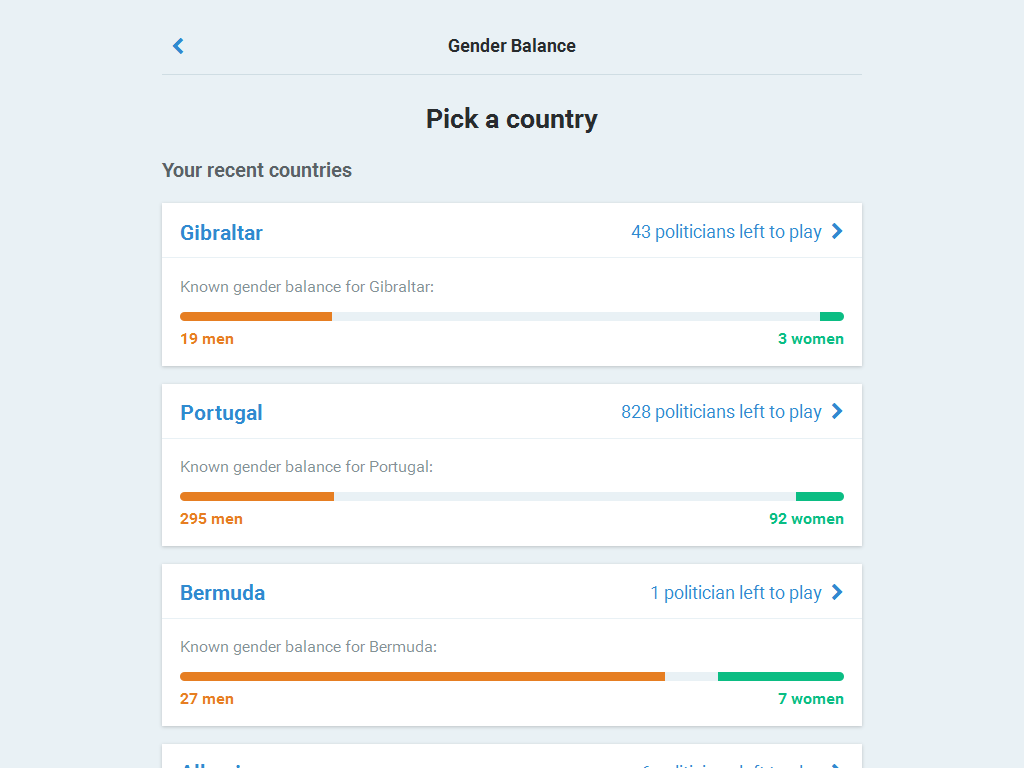The width and height of the screenshot is (1024, 768).
Task: Click the '19 men' label
Action: tap(207, 339)
